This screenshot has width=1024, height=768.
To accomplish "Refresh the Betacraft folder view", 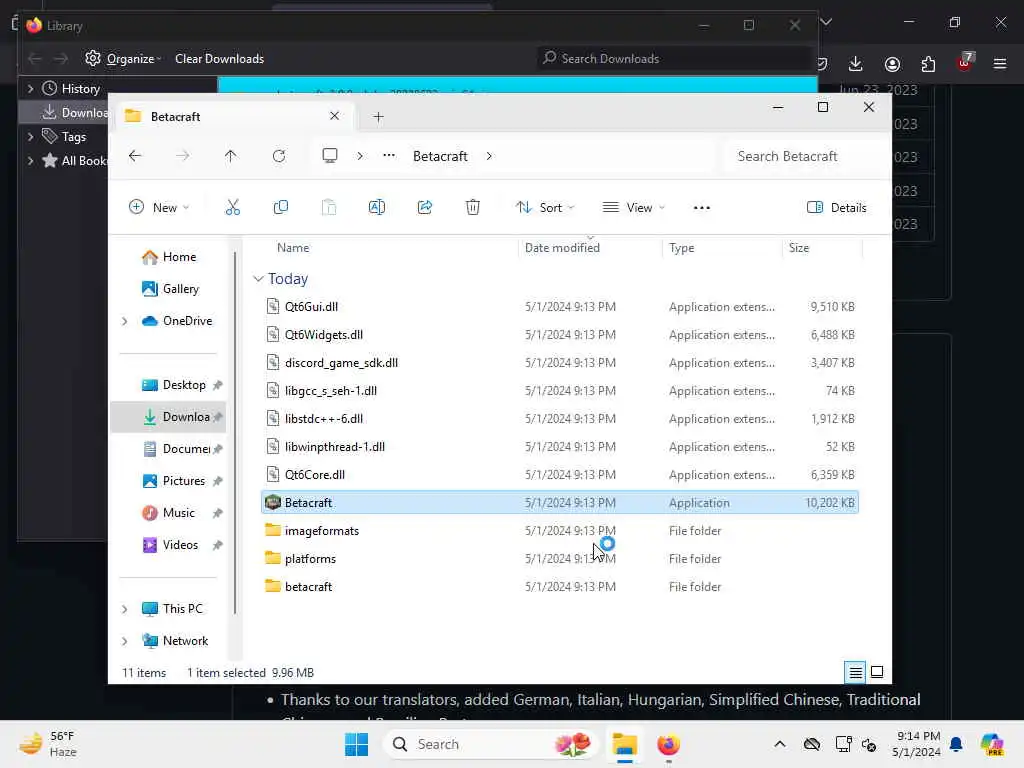I will pyautogui.click(x=279, y=156).
